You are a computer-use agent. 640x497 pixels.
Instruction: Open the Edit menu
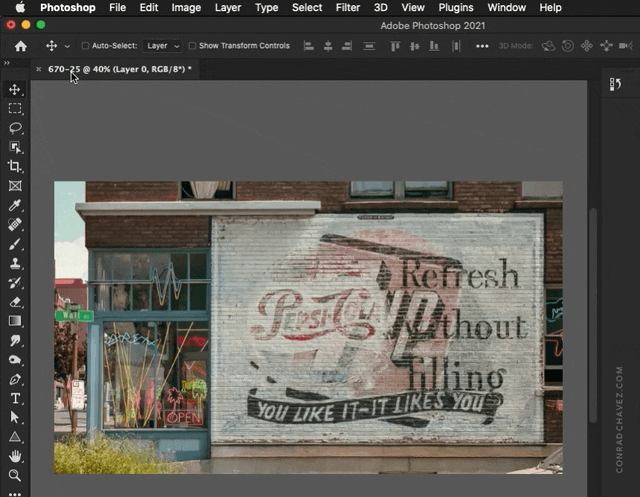(x=149, y=7)
